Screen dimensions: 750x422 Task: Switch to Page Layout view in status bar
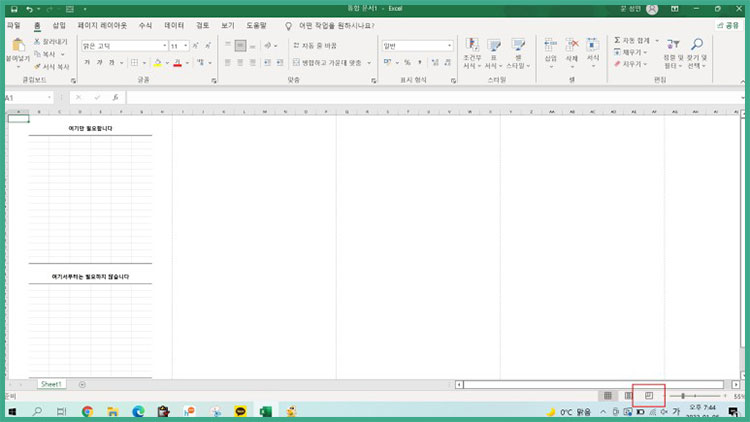[629, 396]
